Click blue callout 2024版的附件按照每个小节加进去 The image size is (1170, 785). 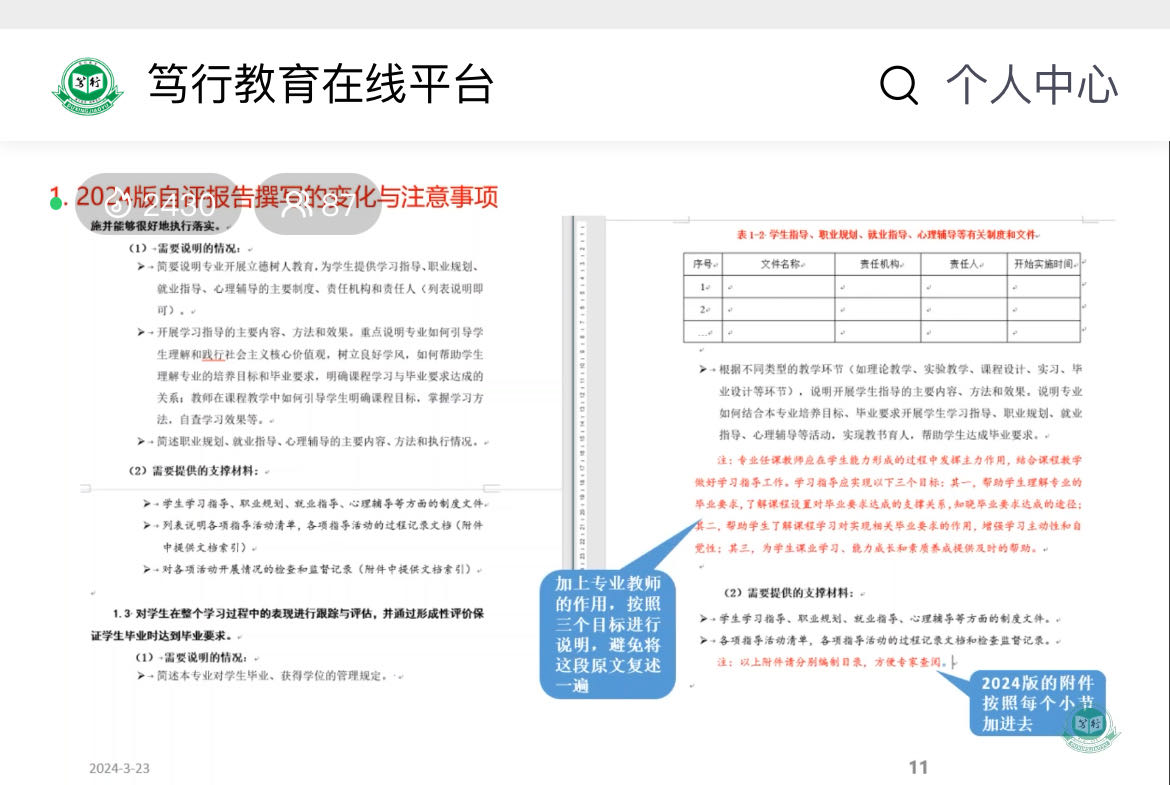(1037, 703)
